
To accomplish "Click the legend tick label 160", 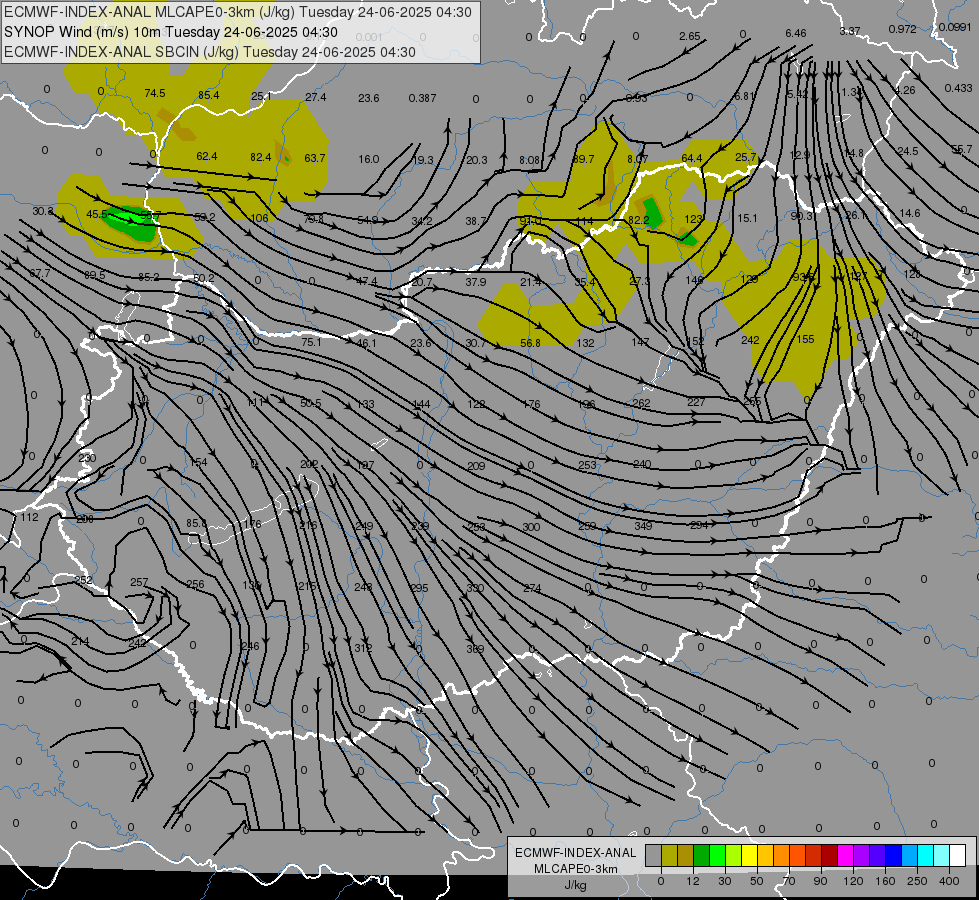I will click(885, 881).
